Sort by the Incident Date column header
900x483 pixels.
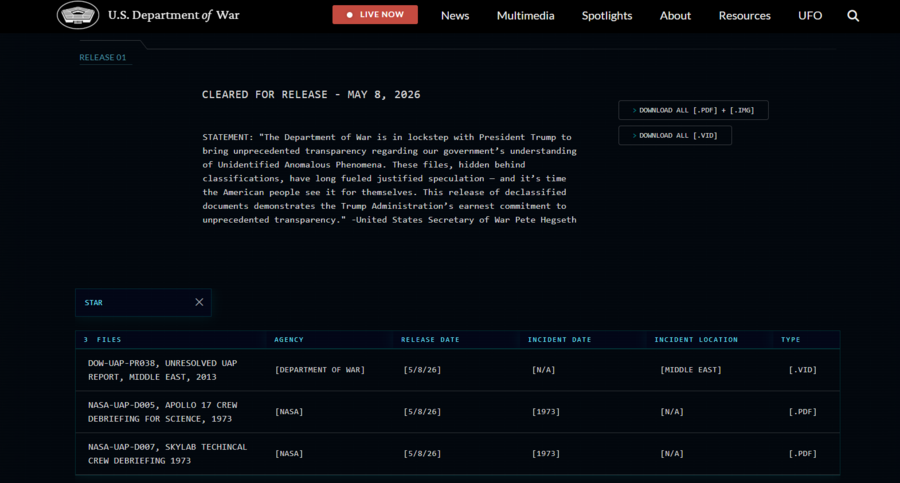pyautogui.click(x=559, y=339)
